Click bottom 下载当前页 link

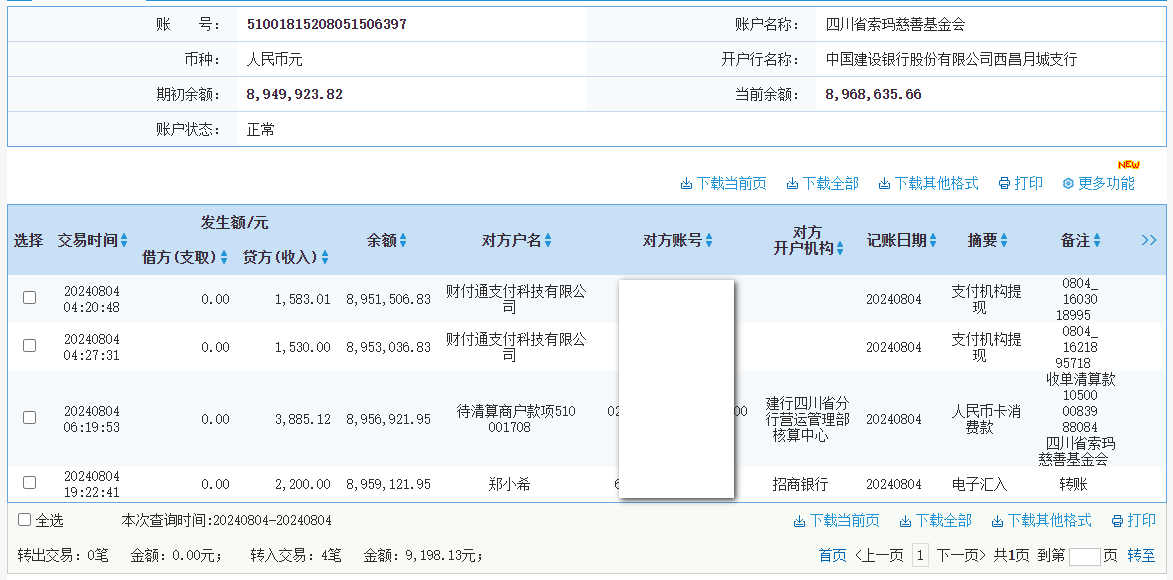[x=836, y=520]
